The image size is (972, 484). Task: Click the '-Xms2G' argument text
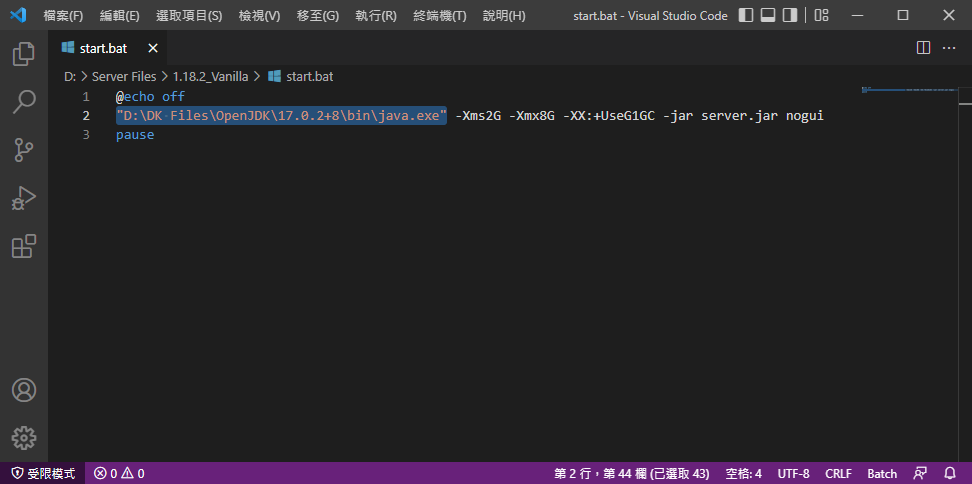(478, 116)
